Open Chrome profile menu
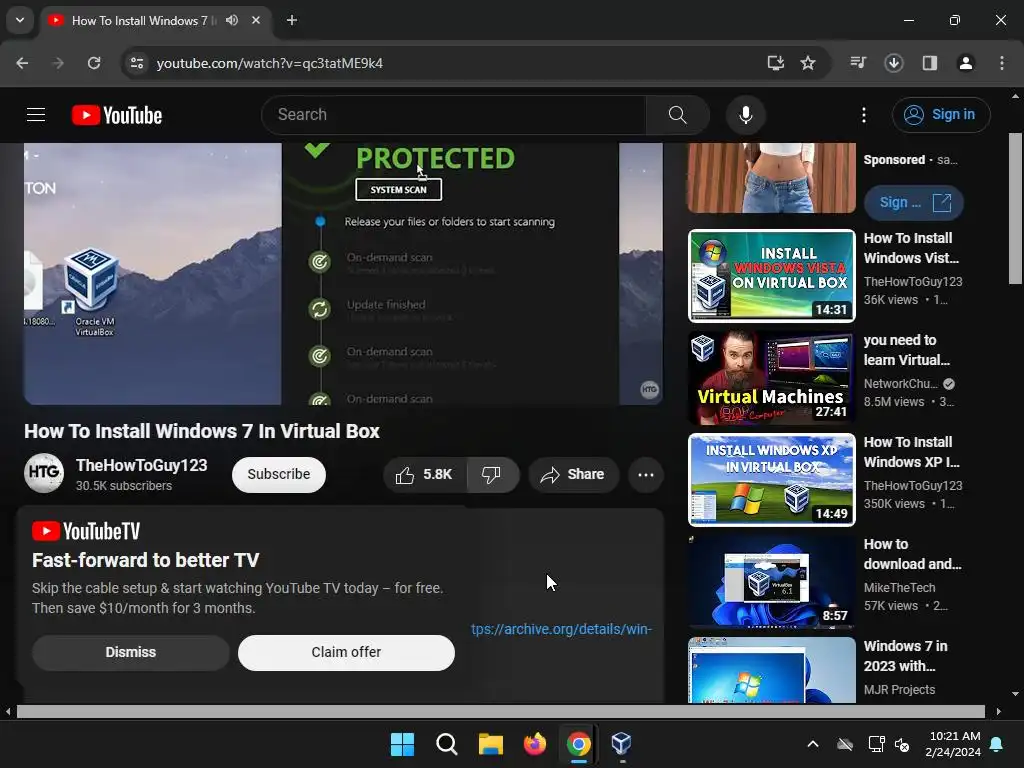This screenshot has width=1024, height=768. [x=965, y=63]
